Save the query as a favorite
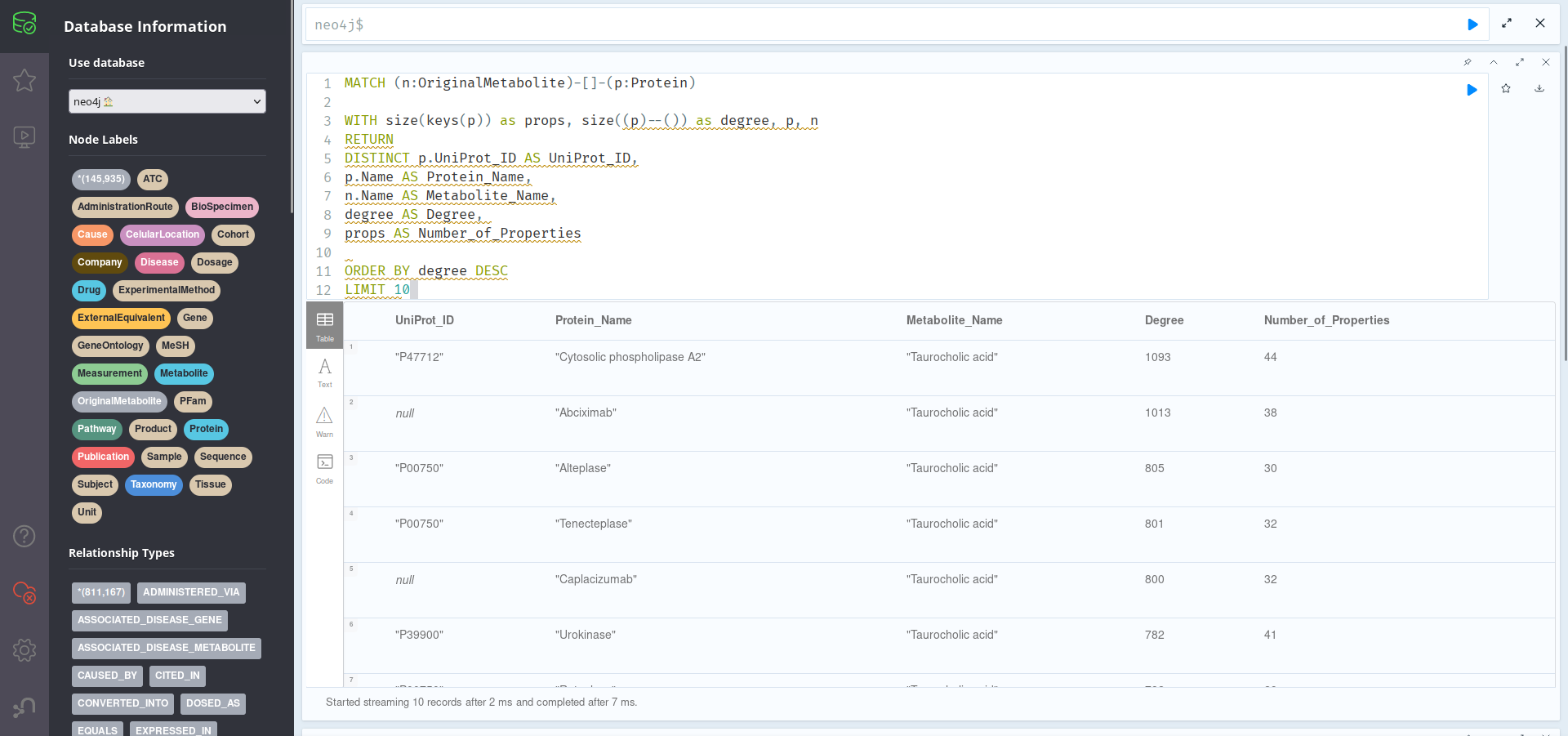The width and height of the screenshot is (1568, 736). (1506, 89)
